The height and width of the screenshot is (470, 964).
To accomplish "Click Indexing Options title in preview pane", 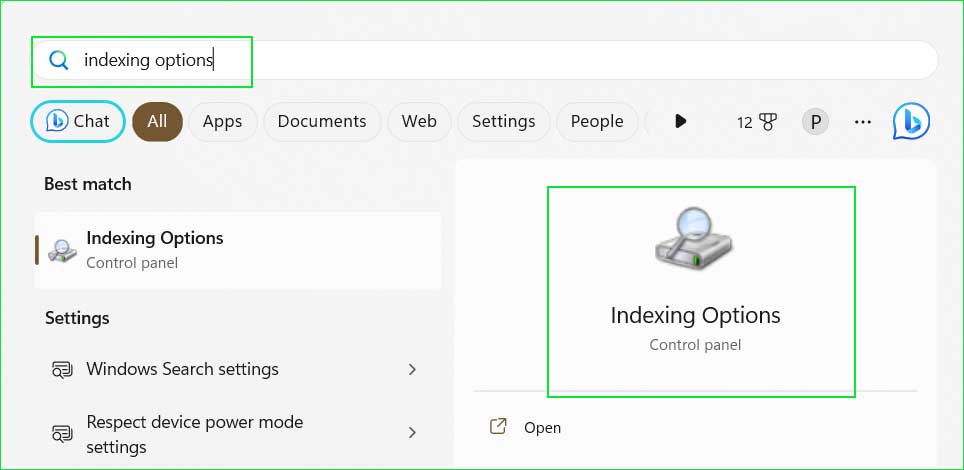I will 695,316.
